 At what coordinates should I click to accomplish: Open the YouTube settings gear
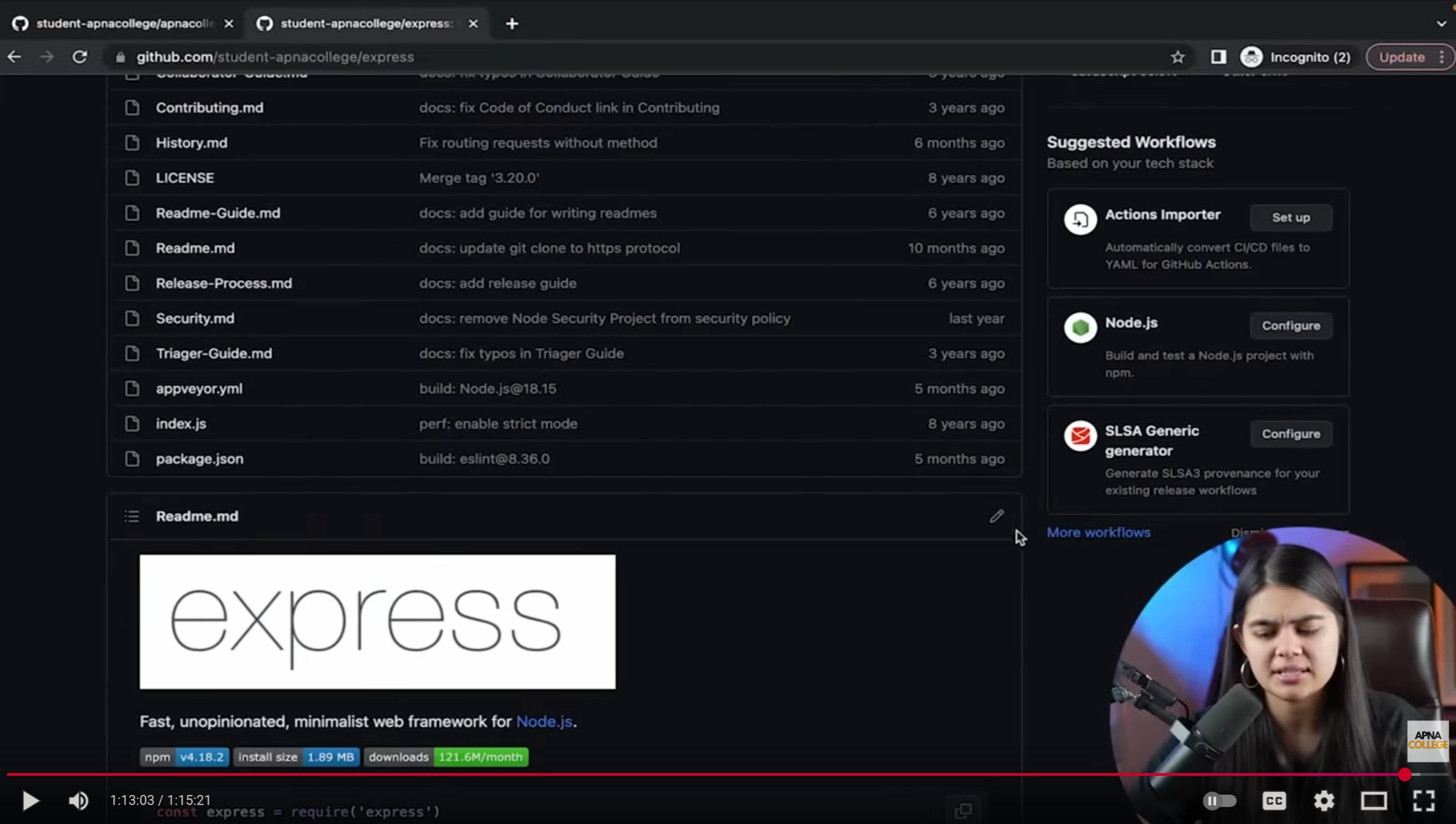coord(1324,800)
